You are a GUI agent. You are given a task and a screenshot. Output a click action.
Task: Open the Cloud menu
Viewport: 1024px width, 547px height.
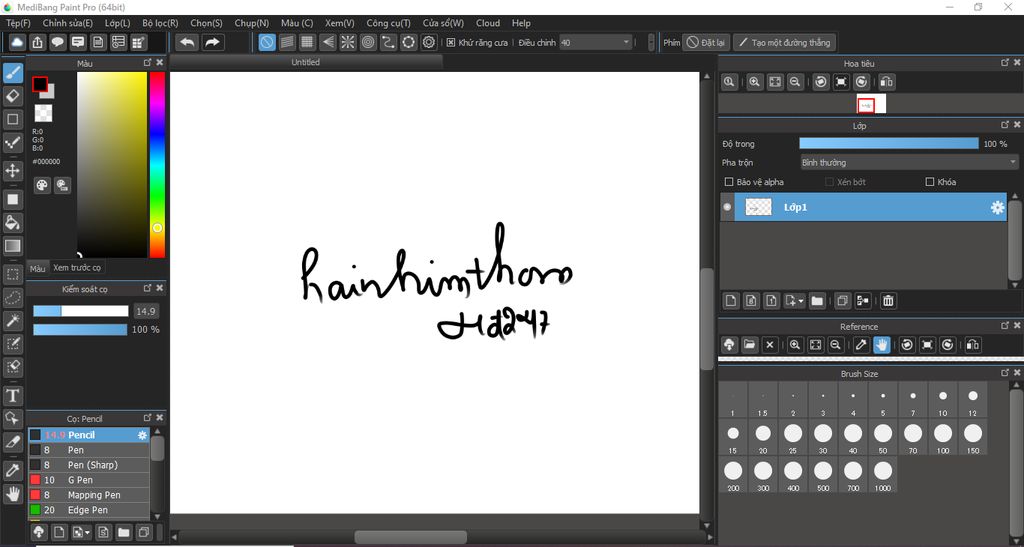pos(488,23)
